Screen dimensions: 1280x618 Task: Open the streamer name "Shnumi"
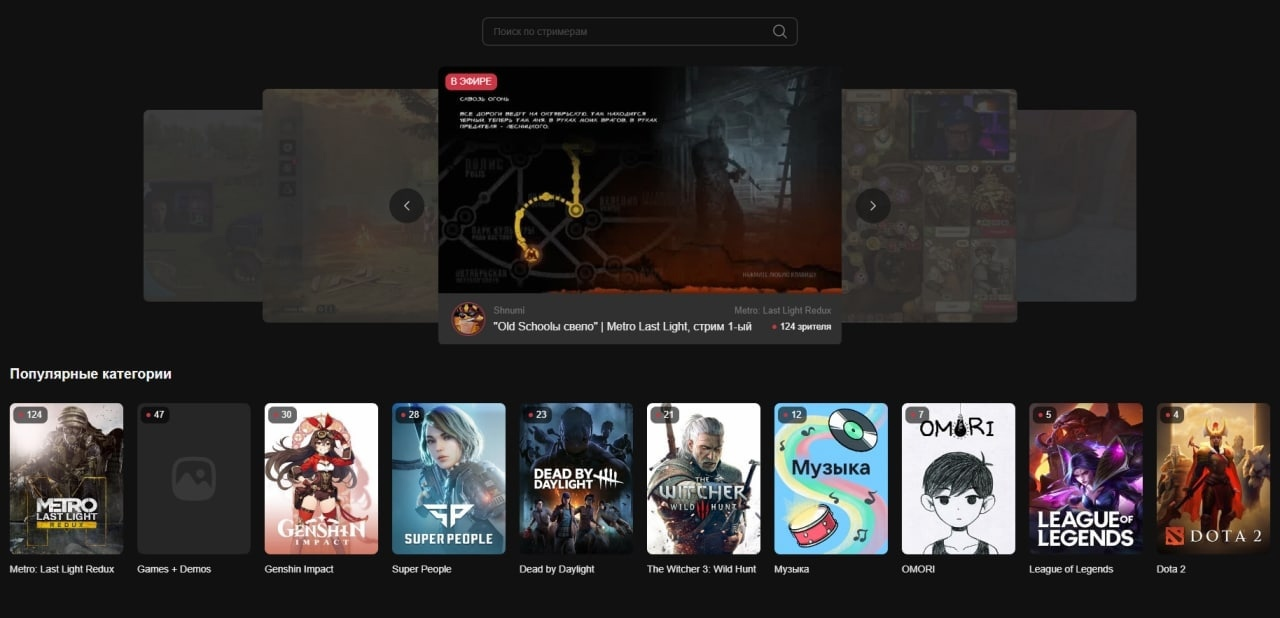[509, 311]
